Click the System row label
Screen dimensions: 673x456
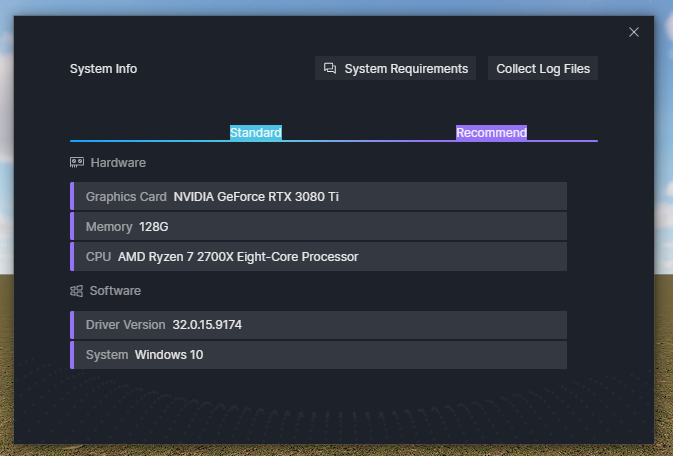pyautogui.click(x=107, y=355)
